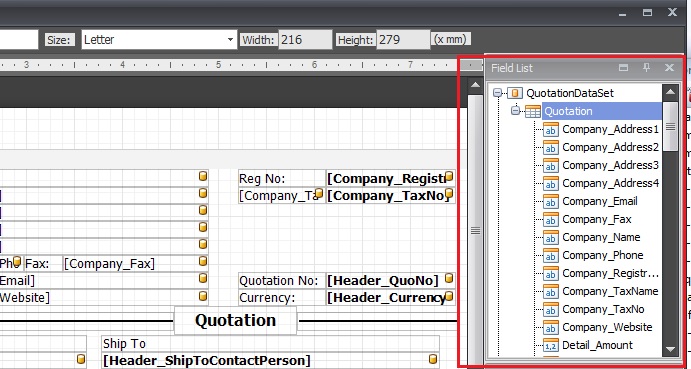Click the Field List scrollbar thumb
The height and width of the screenshot is (369, 691).
click(x=670, y=127)
